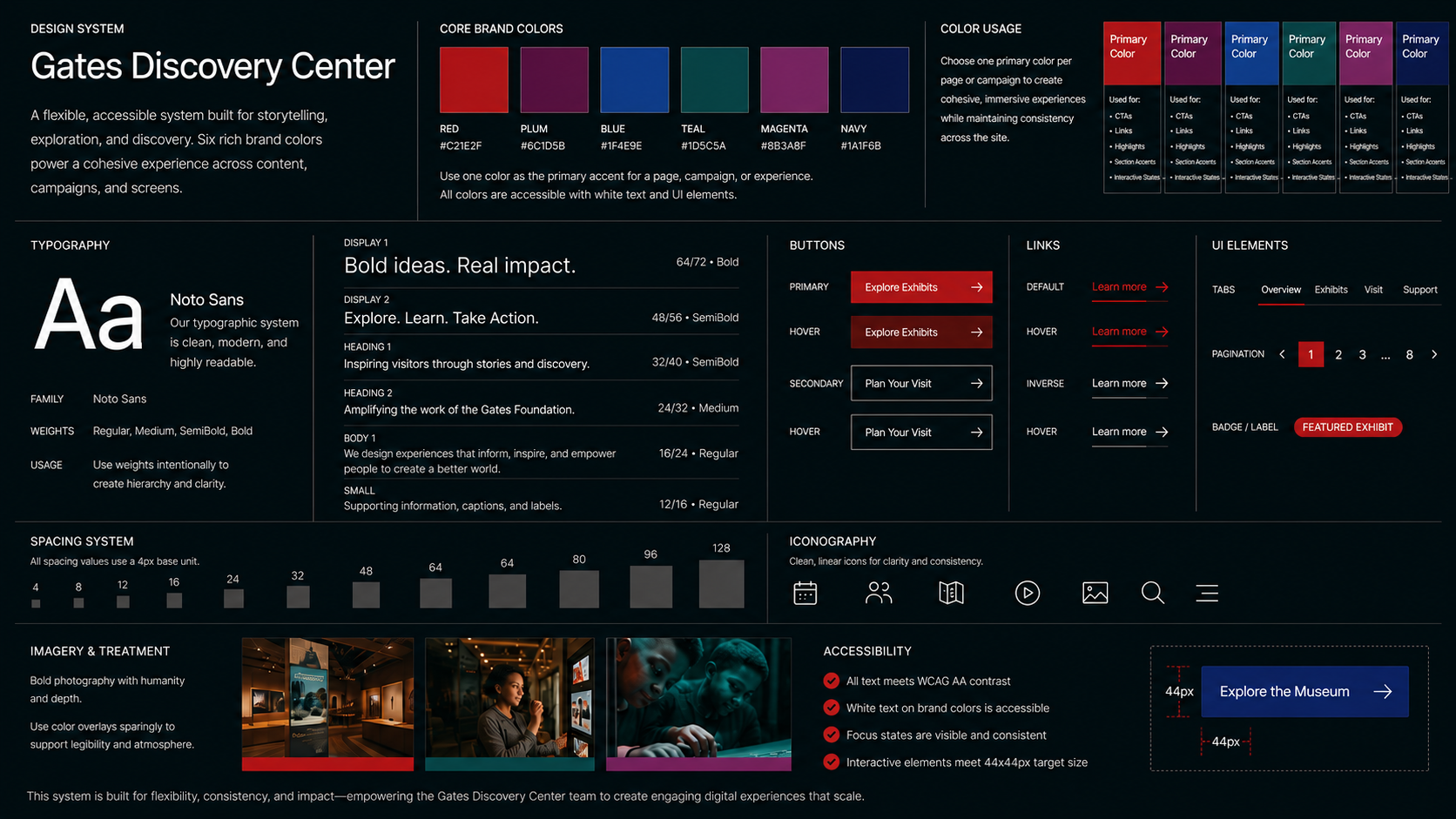Click the #C21E2F hex code
The image size is (1456, 819).
click(461, 146)
